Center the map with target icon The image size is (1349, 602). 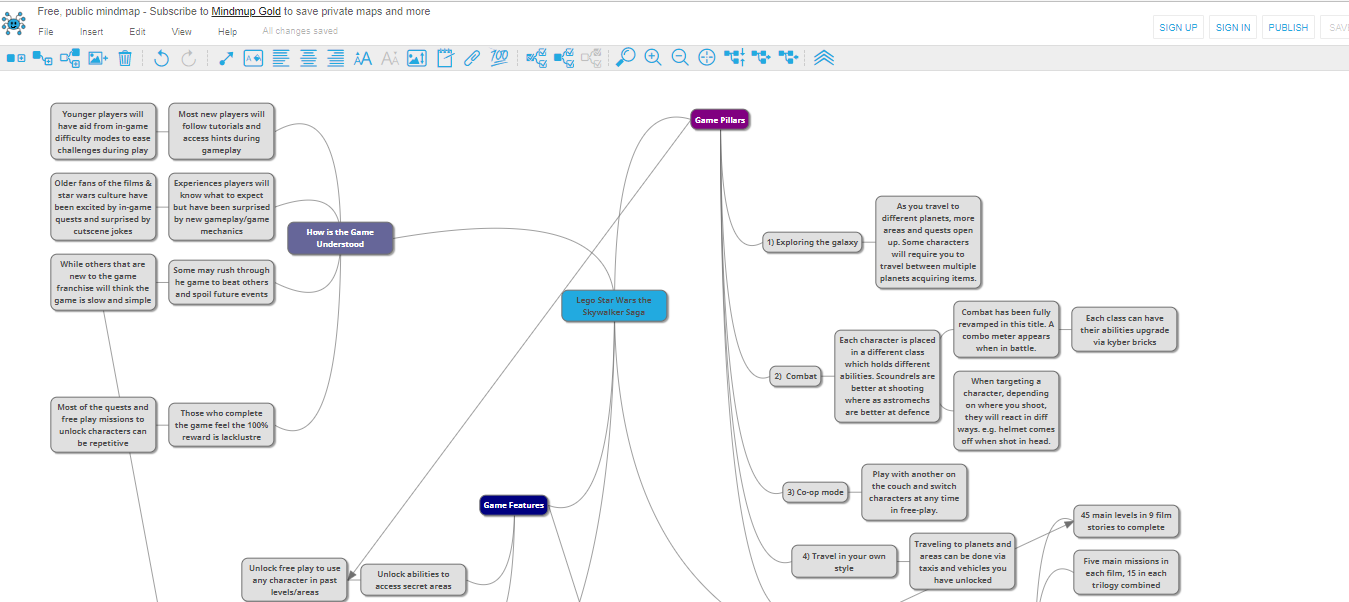pos(707,58)
